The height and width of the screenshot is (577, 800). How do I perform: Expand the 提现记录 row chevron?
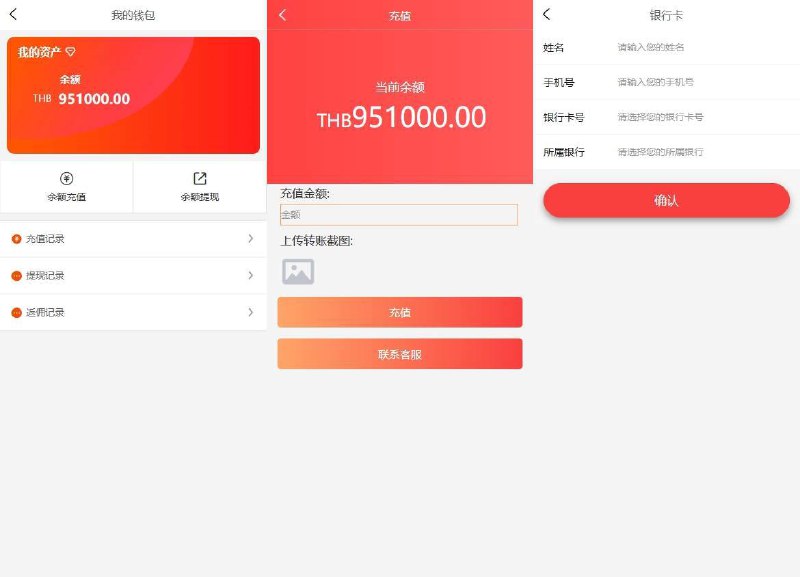click(251, 275)
